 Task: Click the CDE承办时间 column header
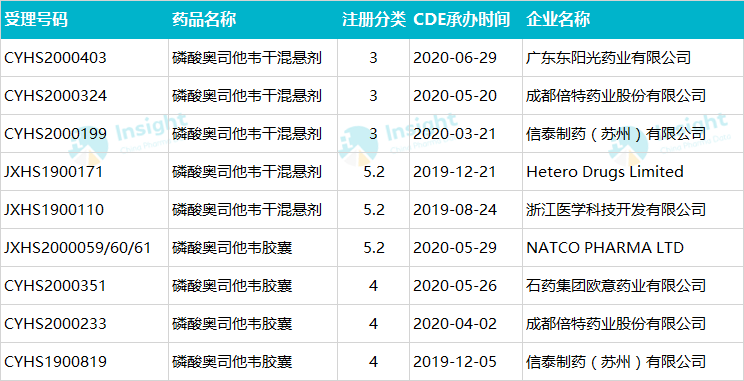[462, 20]
